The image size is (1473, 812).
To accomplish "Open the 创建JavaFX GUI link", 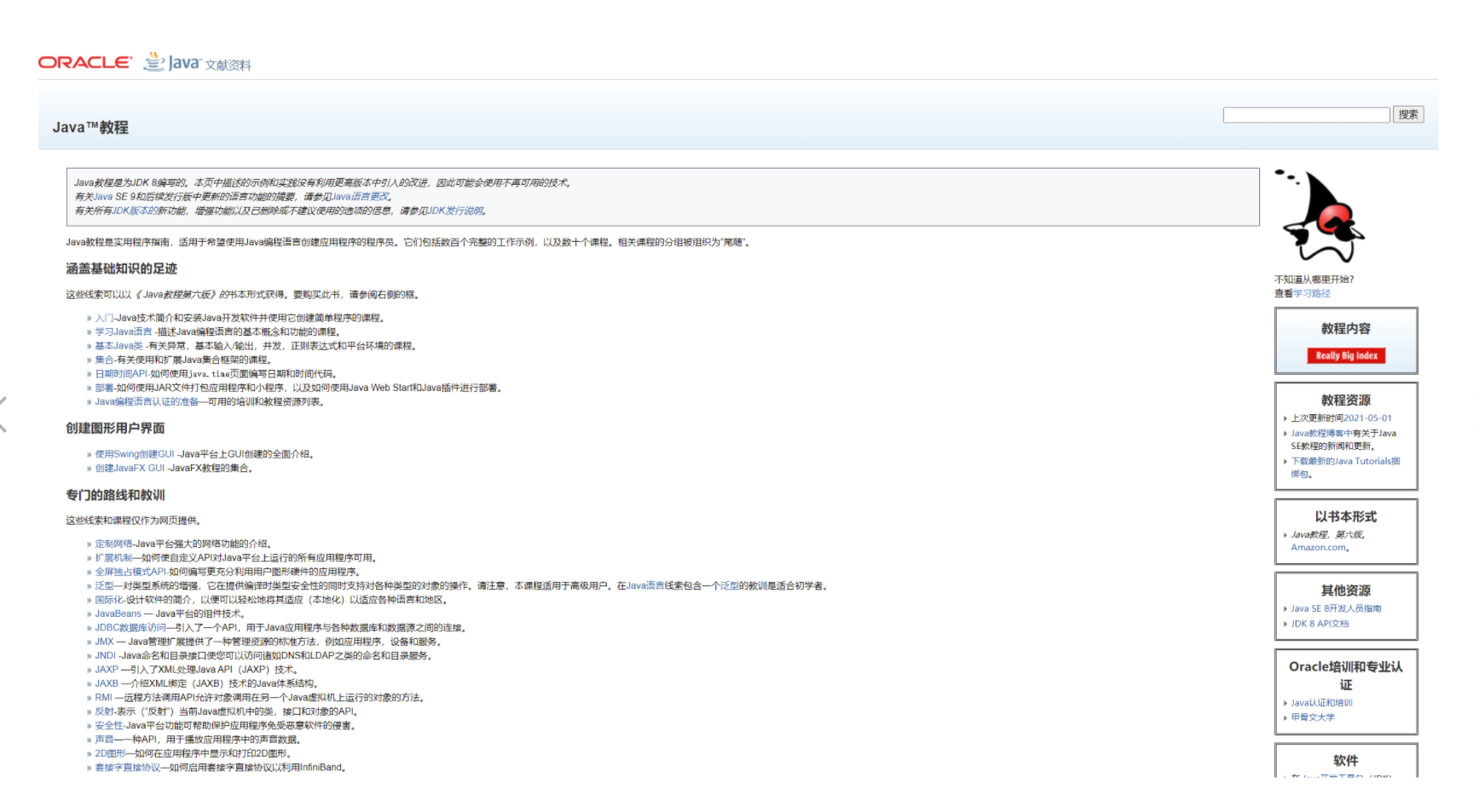I will point(130,469).
